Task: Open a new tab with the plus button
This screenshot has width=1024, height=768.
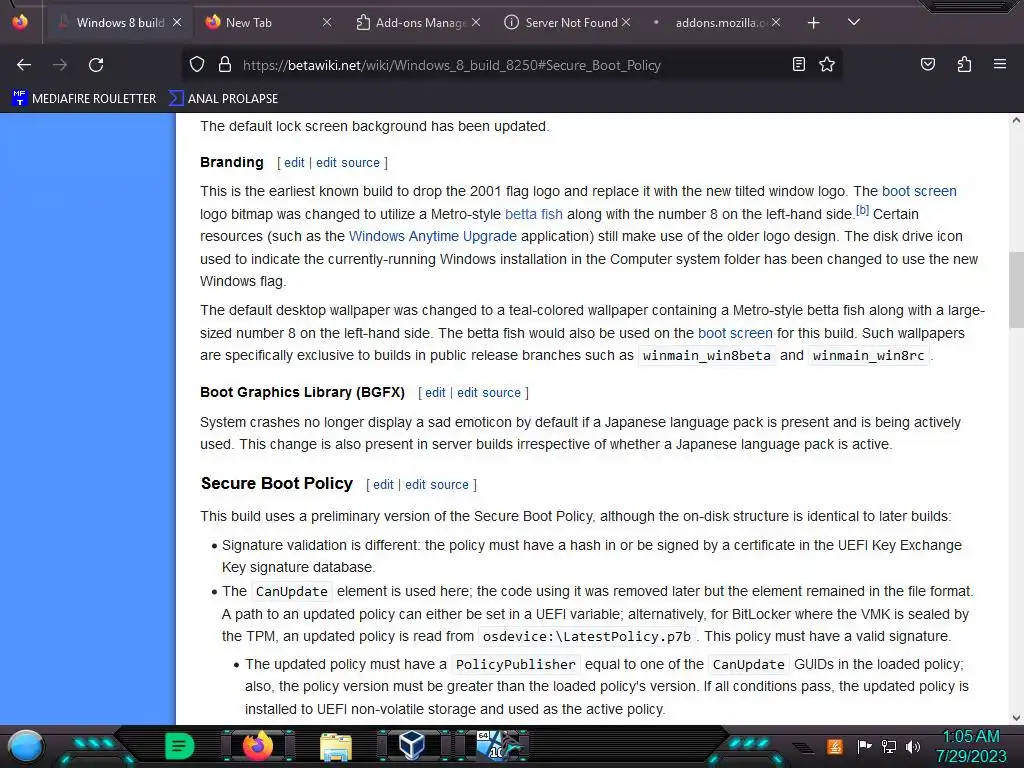Action: [x=813, y=23]
